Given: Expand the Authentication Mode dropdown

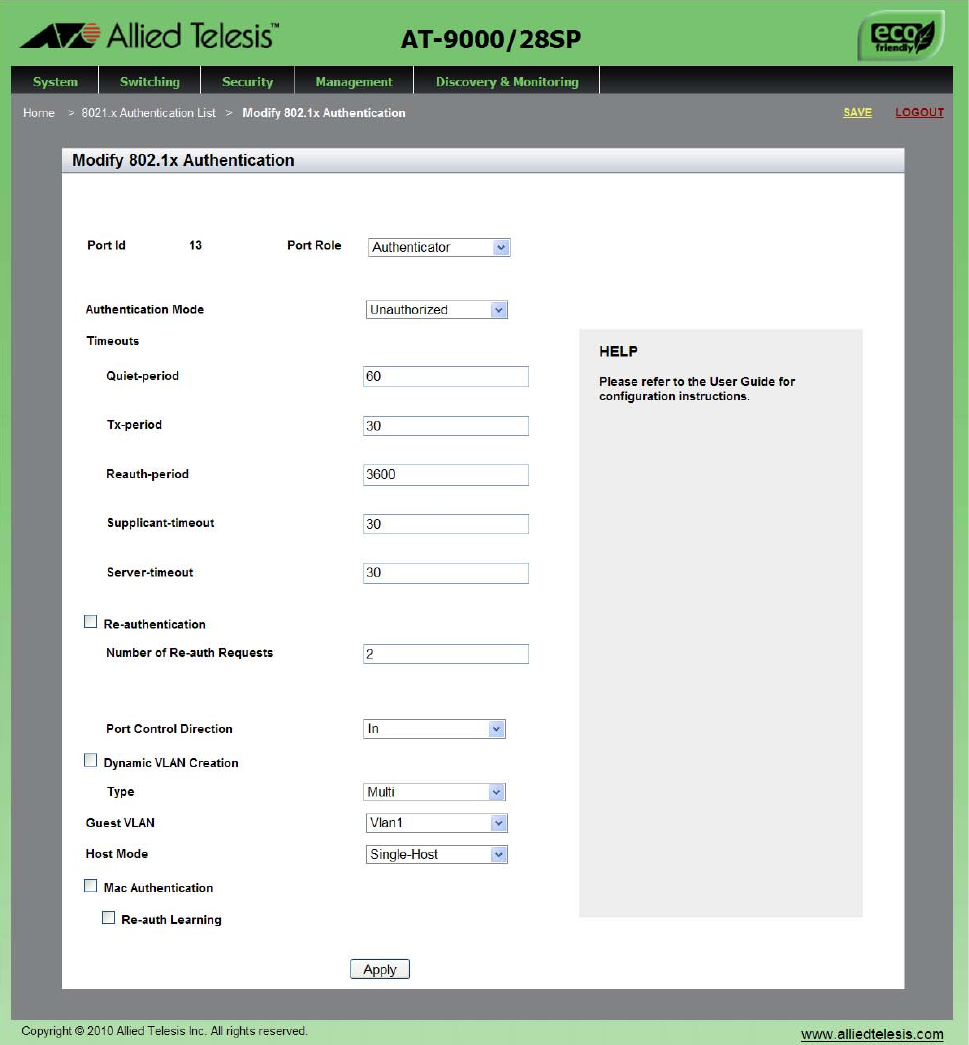Looking at the screenshot, I should click(x=437, y=310).
